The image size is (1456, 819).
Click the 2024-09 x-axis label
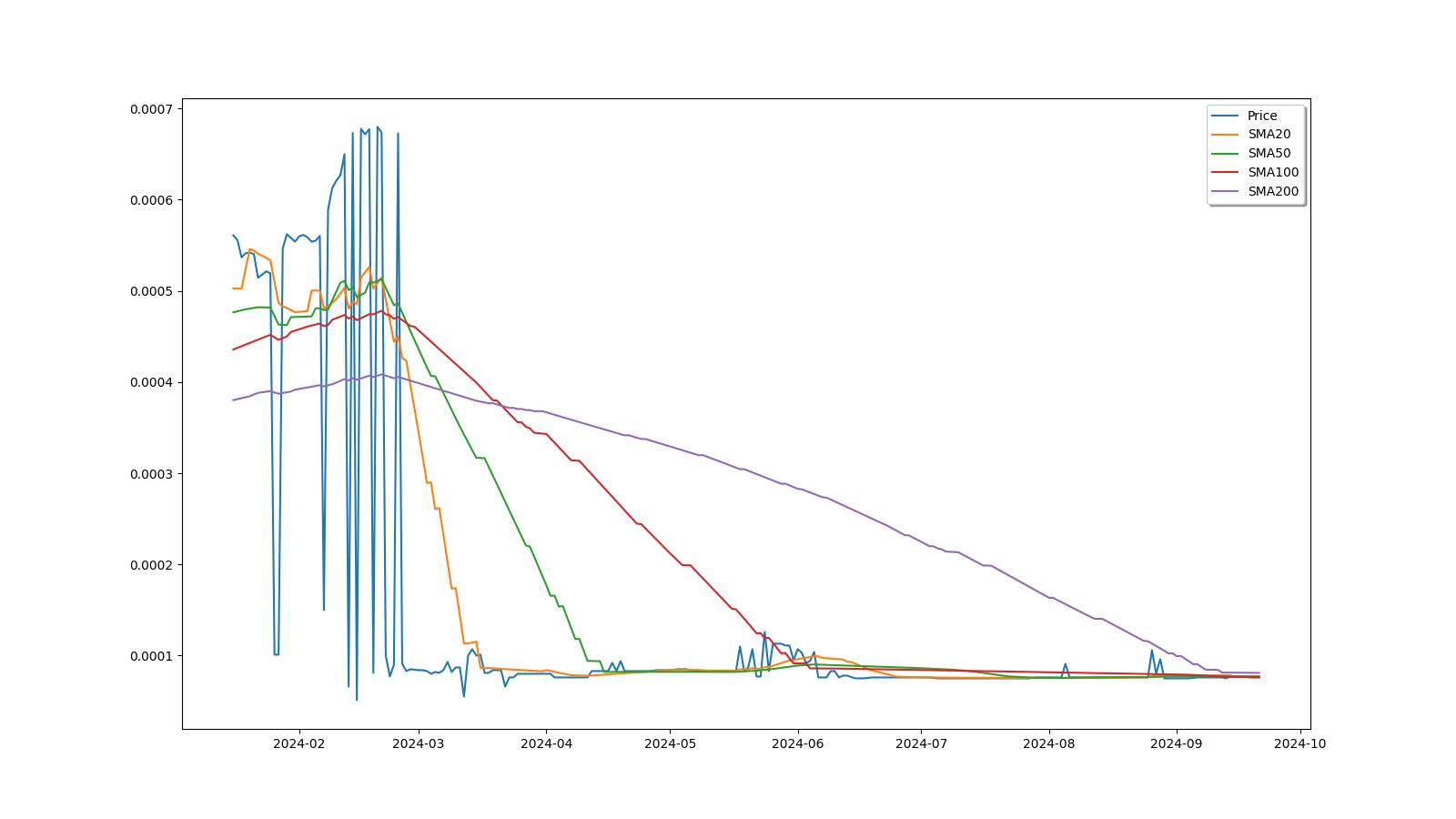1177,743
